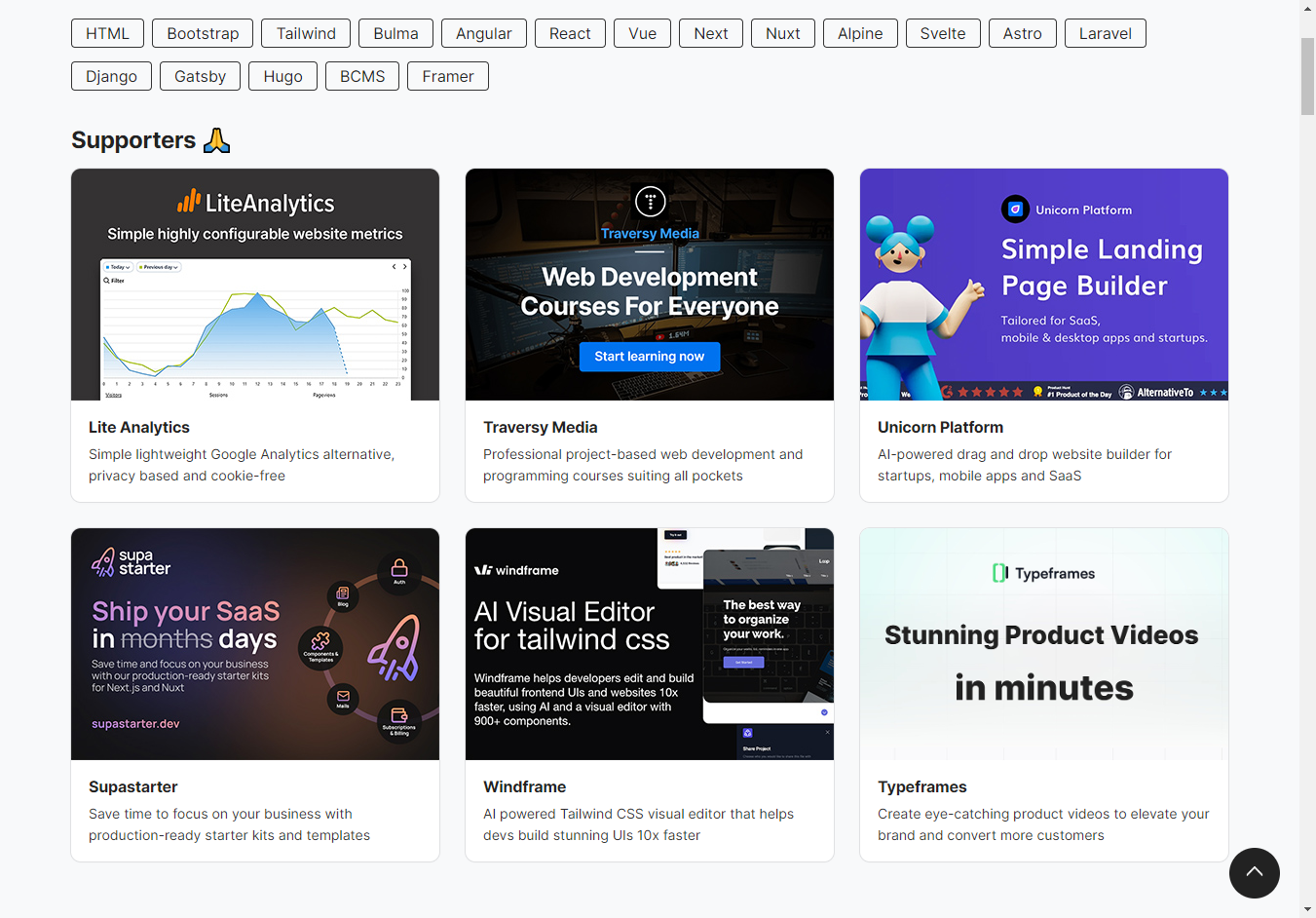Open the Windframe AI Visual Editor thumbnail
Image resolution: width=1316 pixels, height=918 pixels.
coord(650,644)
